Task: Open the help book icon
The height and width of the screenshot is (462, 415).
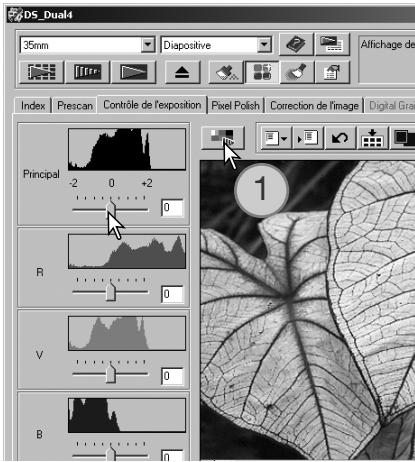Action: [296, 44]
